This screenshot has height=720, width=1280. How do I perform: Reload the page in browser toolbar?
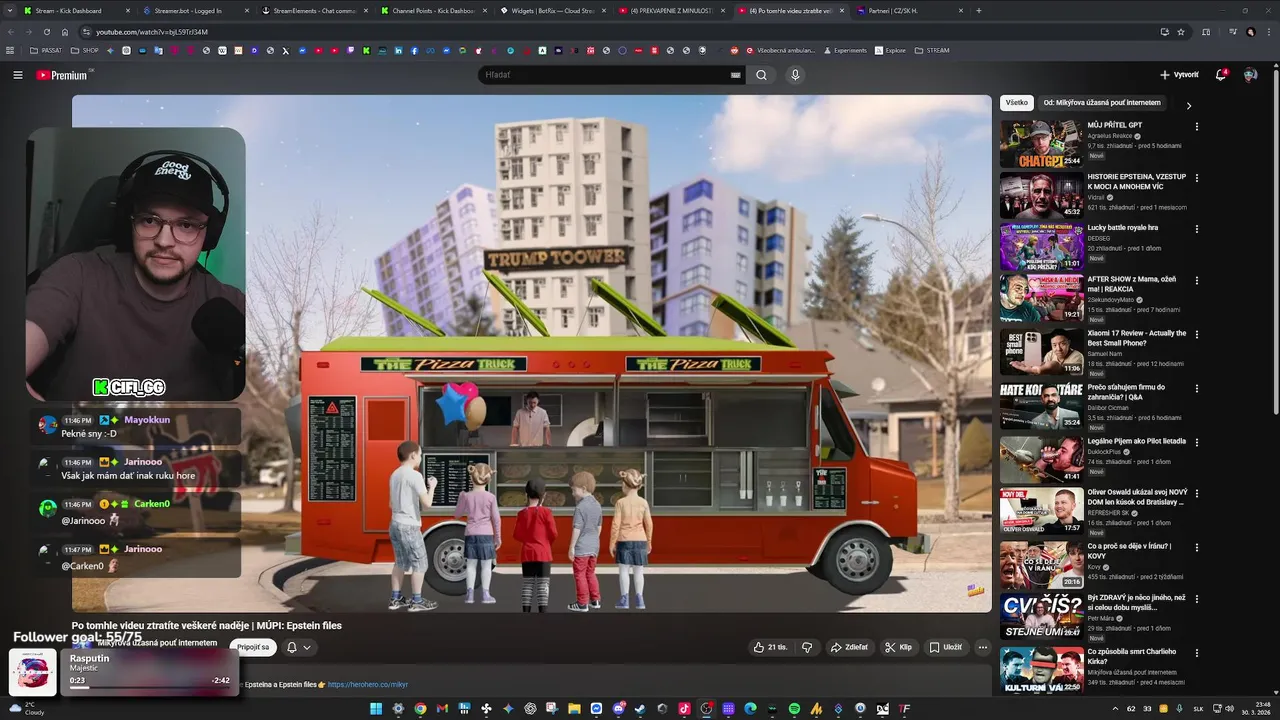point(46,32)
